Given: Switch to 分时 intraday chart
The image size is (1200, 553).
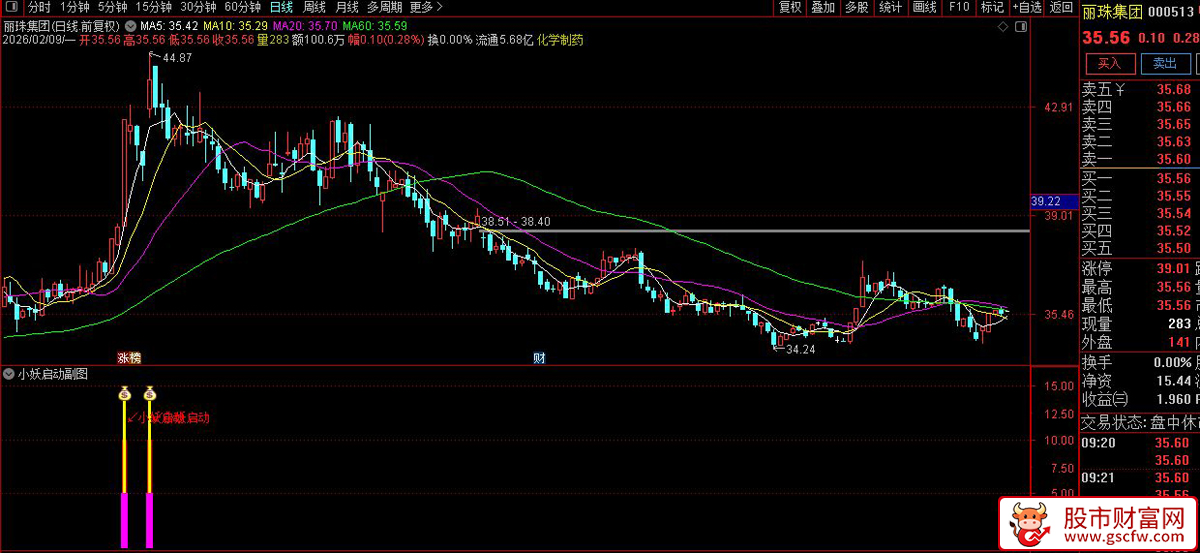Looking at the screenshot, I should [x=38, y=7].
